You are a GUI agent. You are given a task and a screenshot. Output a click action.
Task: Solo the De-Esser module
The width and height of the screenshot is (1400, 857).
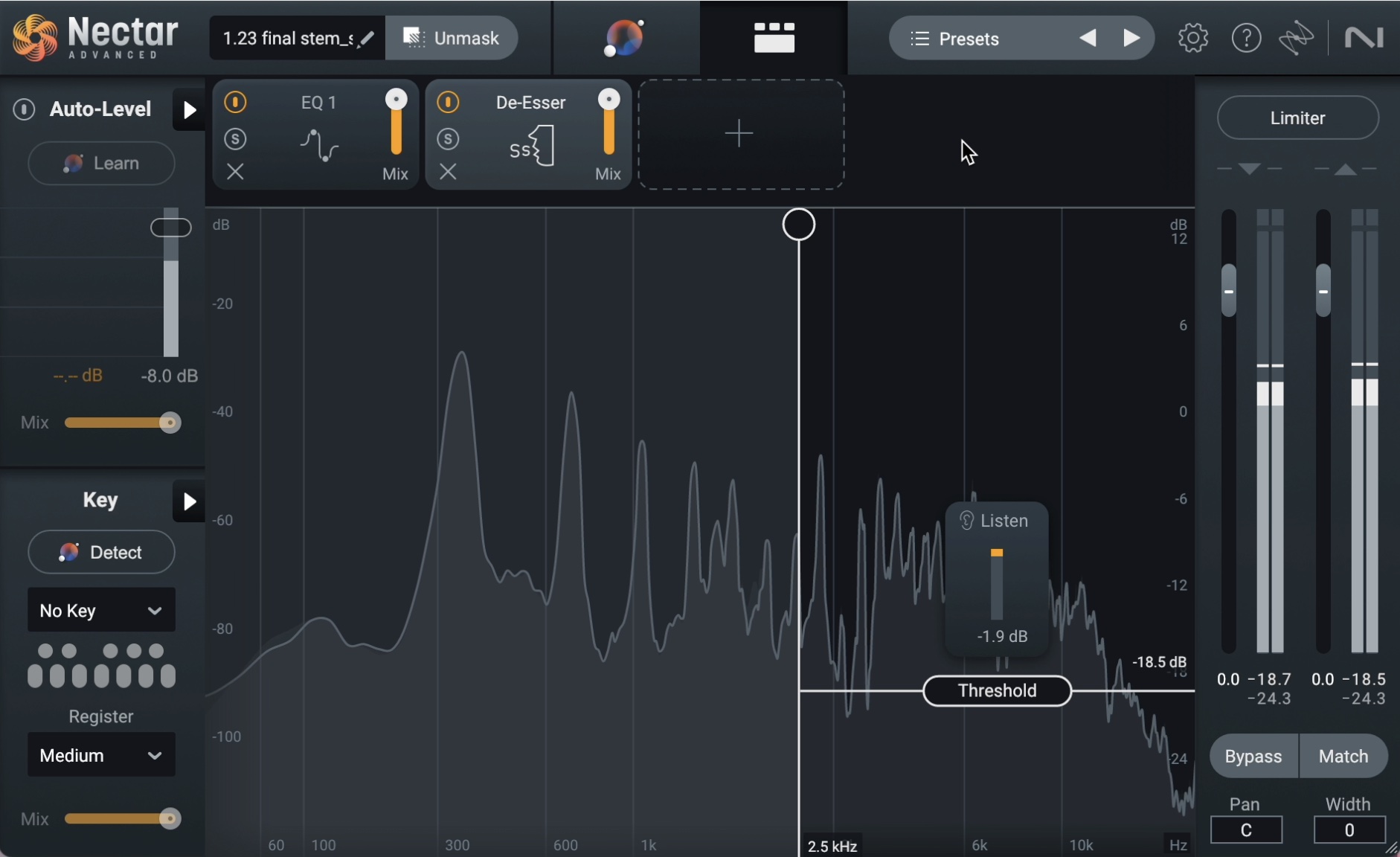[x=448, y=139]
